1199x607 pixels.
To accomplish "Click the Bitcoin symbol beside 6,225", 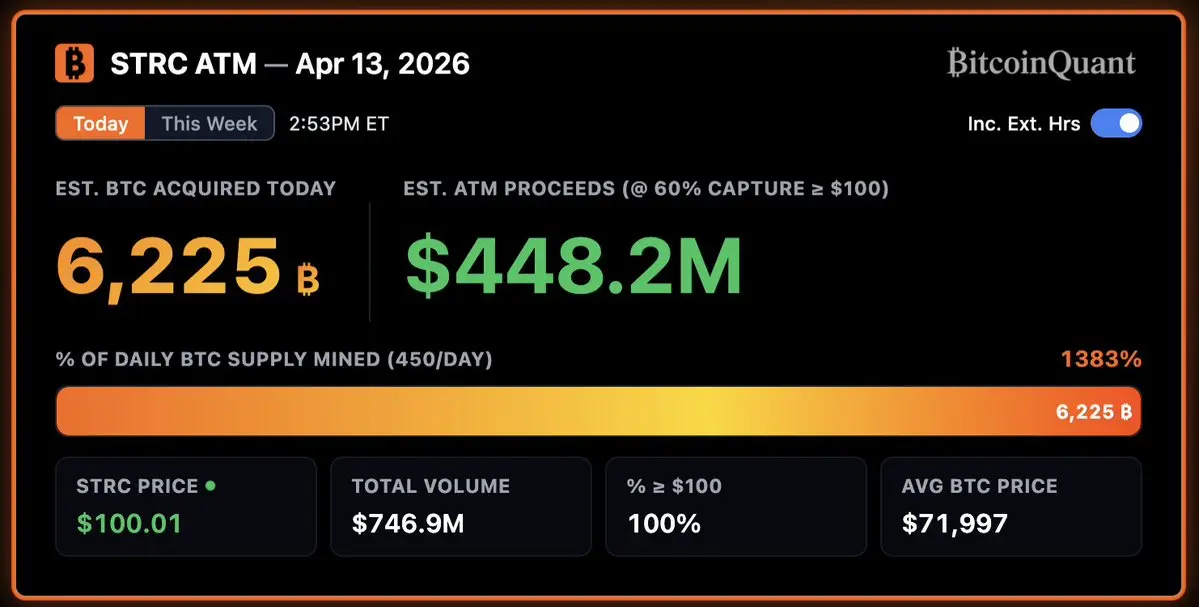I will coord(307,279).
